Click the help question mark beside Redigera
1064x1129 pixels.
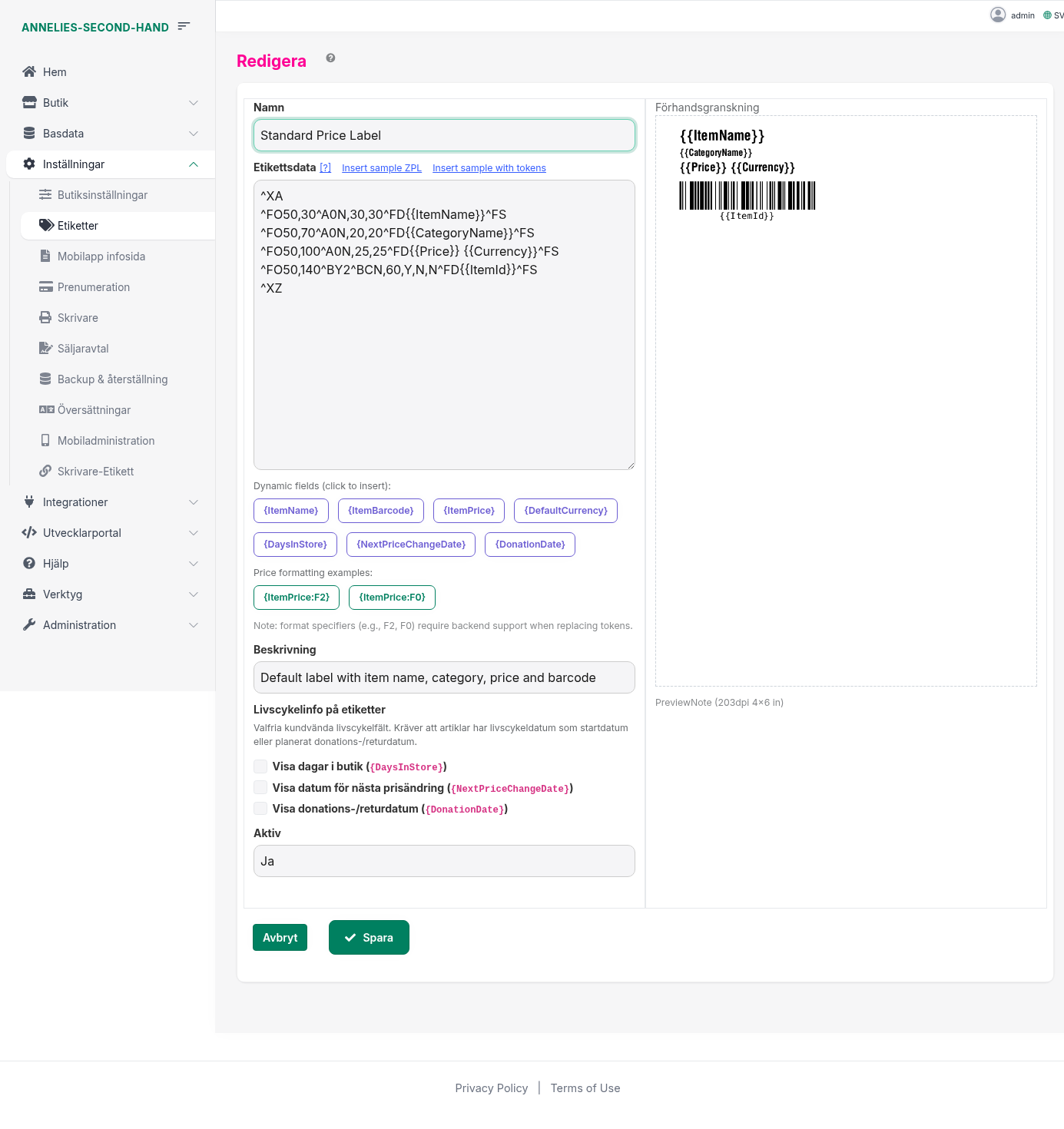coord(330,58)
